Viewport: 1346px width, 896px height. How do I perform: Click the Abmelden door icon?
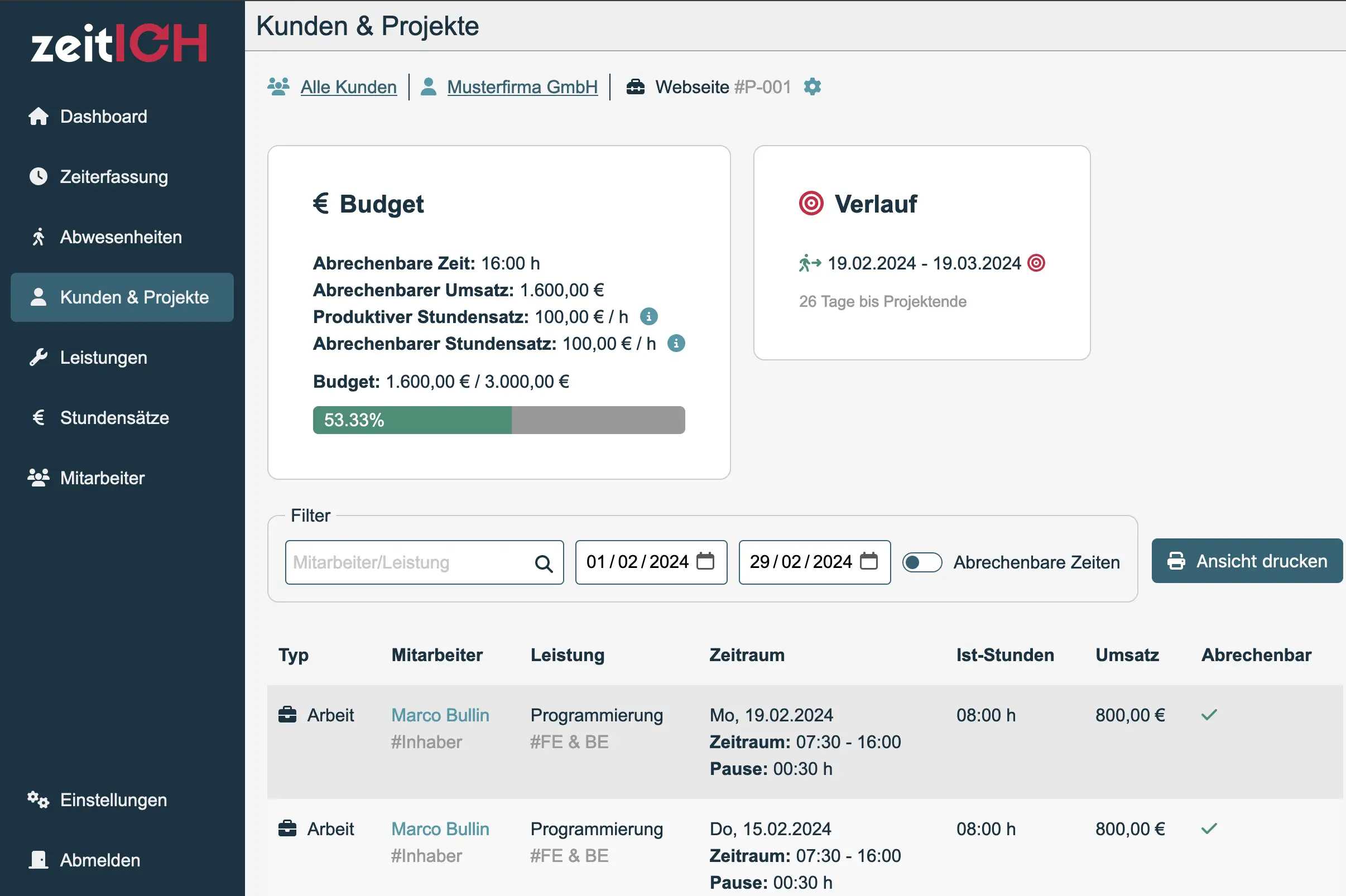(x=39, y=859)
